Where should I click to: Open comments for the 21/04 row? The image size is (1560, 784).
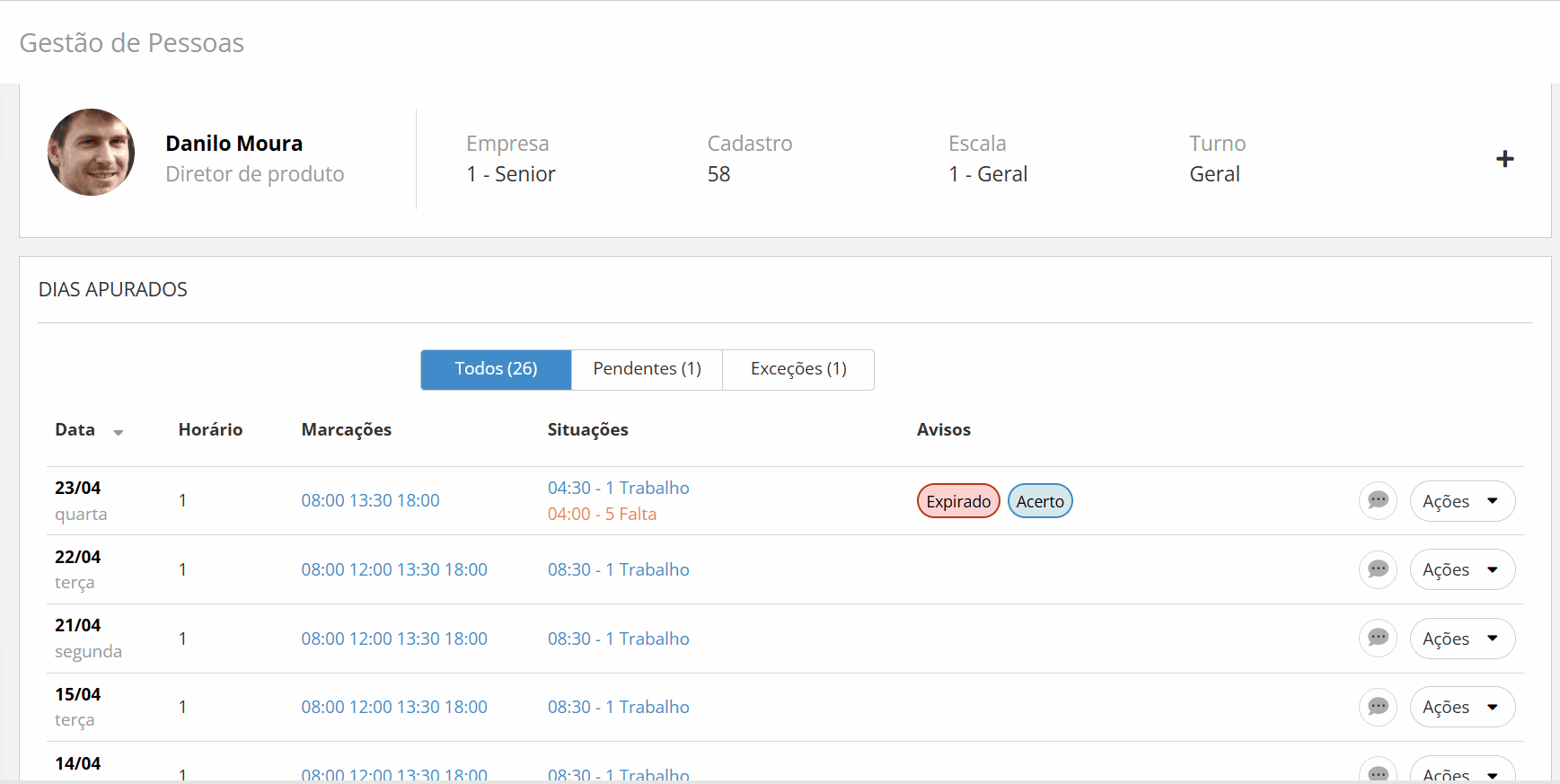point(1378,639)
